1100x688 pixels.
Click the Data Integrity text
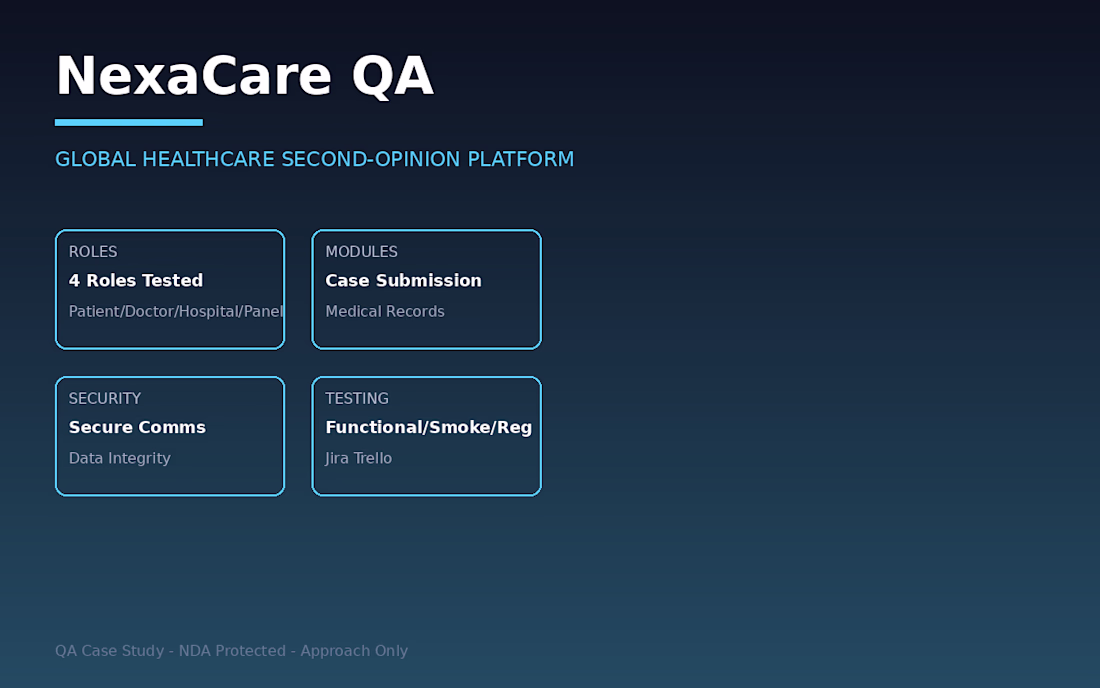click(x=119, y=458)
